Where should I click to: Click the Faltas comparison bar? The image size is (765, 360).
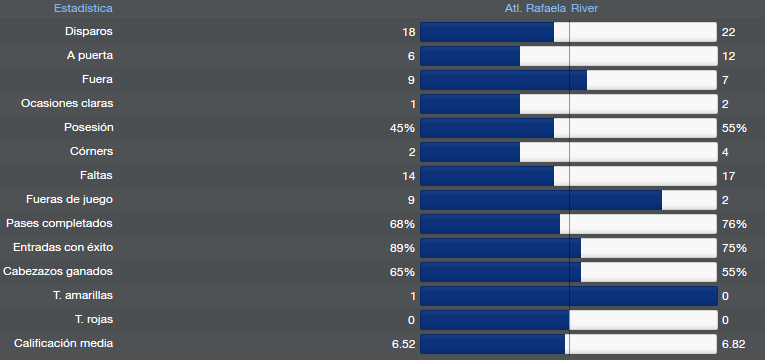(568, 176)
